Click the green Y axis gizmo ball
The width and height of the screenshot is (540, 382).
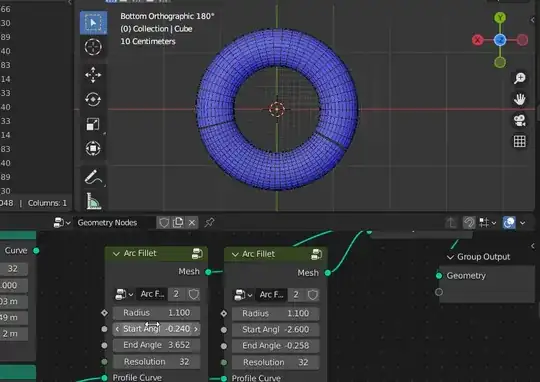click(x=500, y=18)
